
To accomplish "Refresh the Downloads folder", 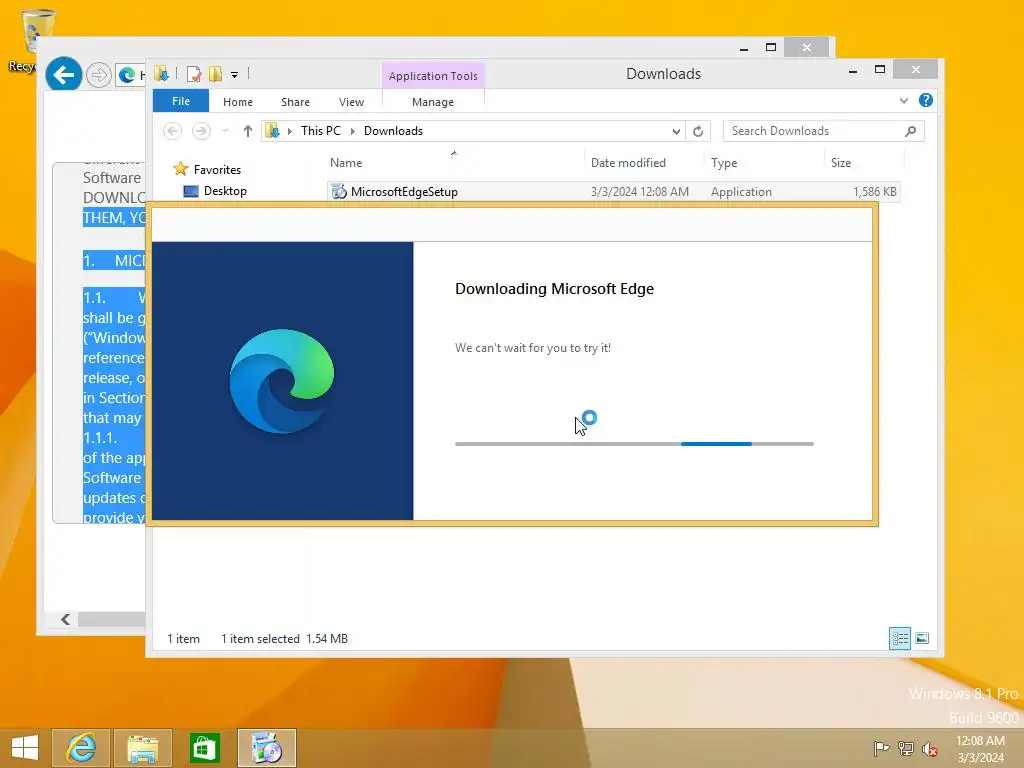I will (698, 131).
